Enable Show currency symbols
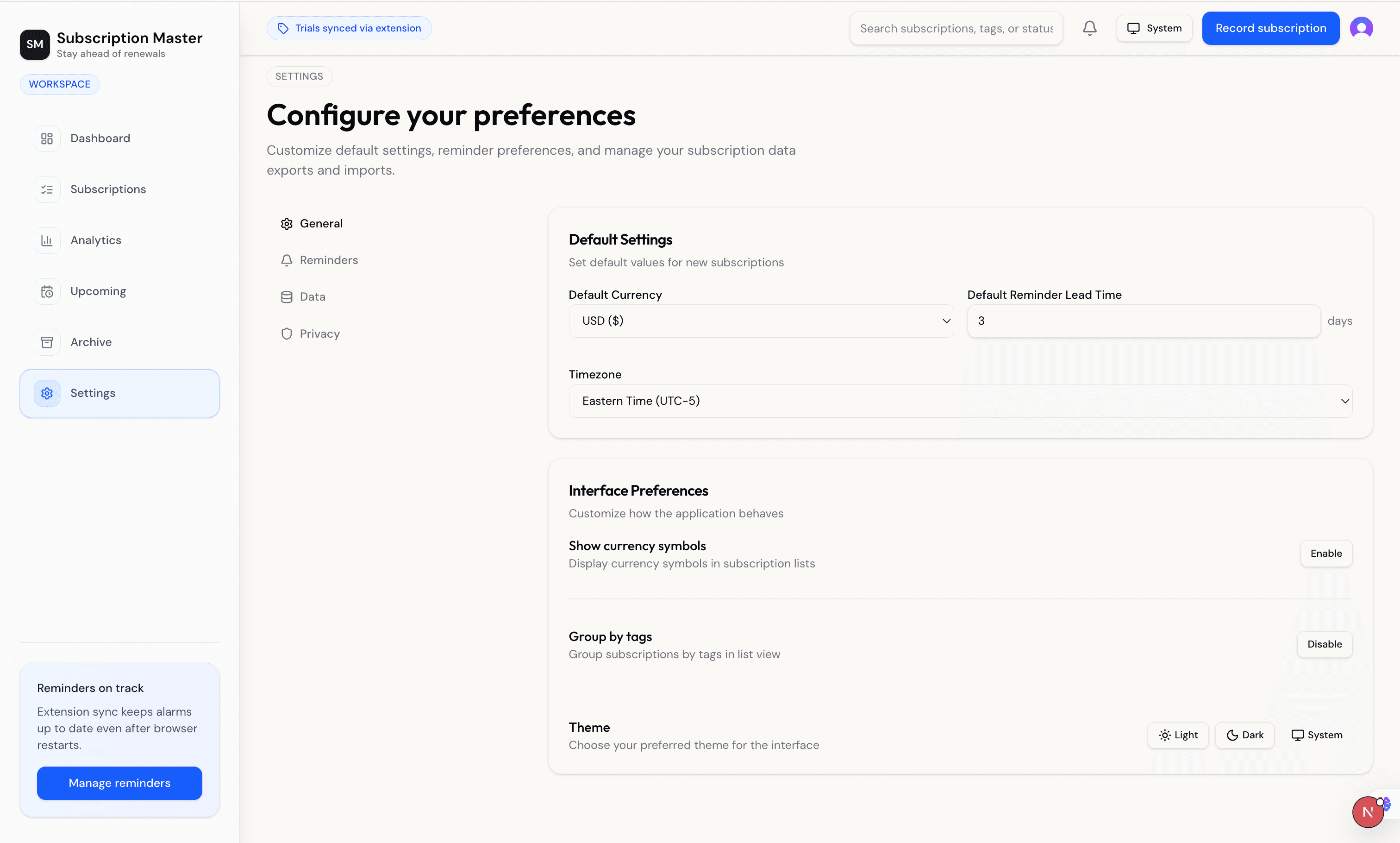 click(1325, 553)
